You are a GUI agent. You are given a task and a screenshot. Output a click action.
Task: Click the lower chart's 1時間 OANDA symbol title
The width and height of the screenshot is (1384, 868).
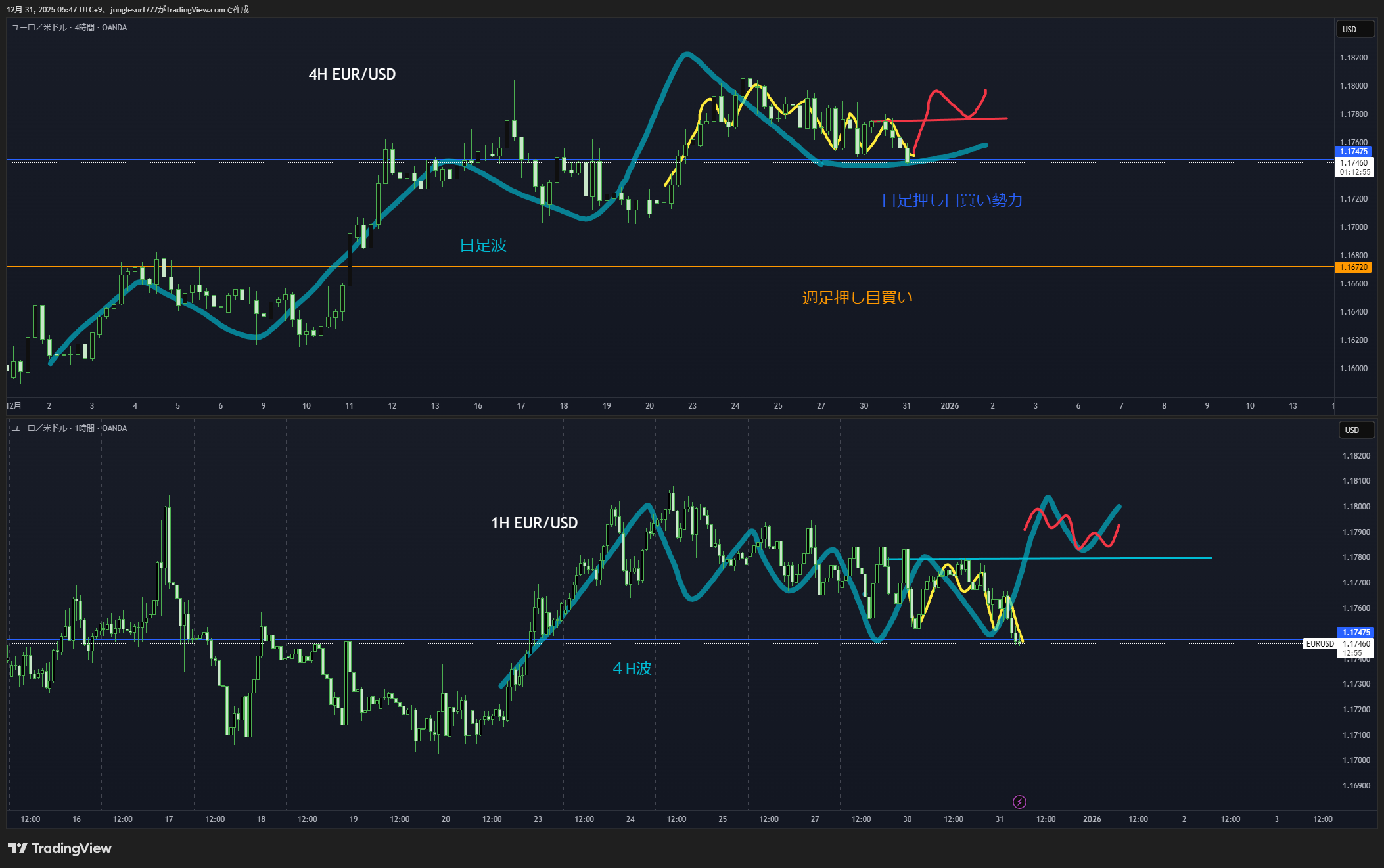coord(69,428)
